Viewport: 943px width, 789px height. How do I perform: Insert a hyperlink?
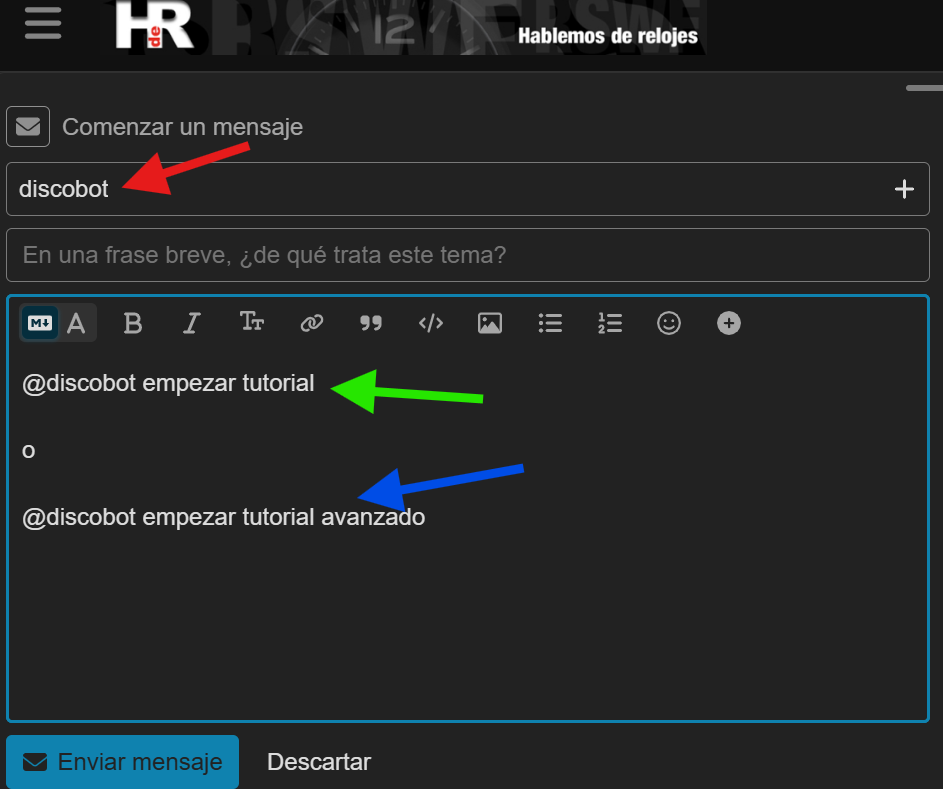[x=312, y=323]
